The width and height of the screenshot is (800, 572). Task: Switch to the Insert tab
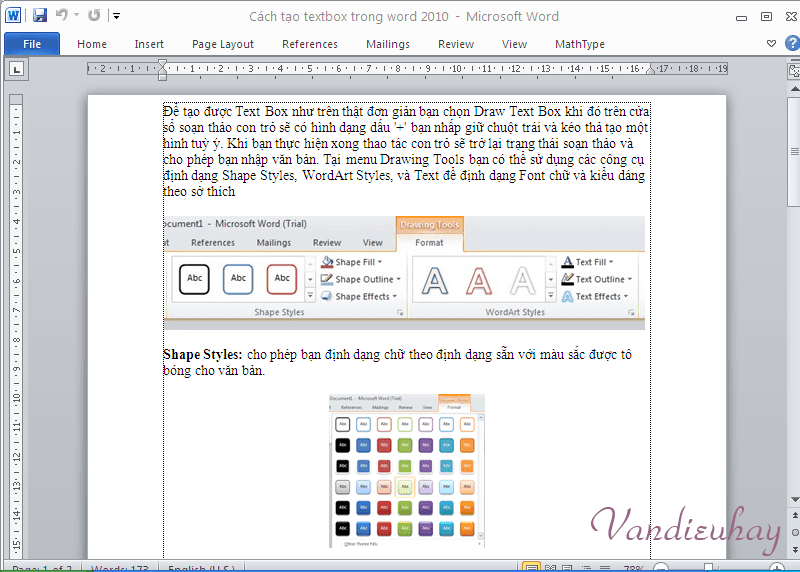click(149, 44)
